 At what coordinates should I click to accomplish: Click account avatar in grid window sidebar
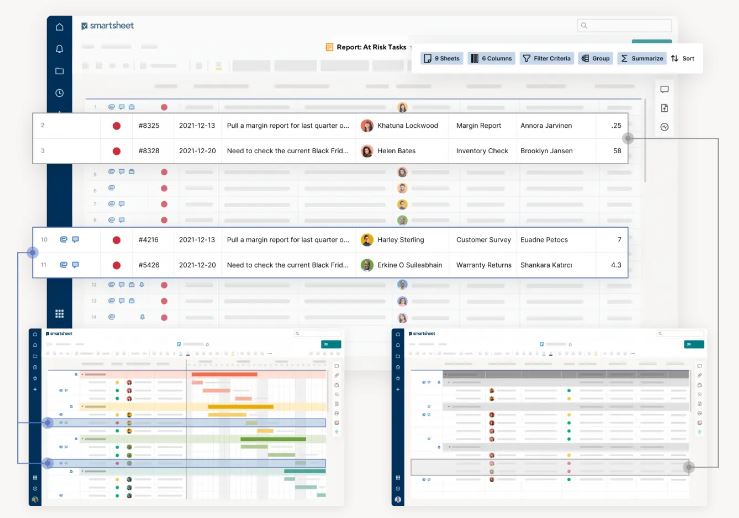click(x=398, y=499)
